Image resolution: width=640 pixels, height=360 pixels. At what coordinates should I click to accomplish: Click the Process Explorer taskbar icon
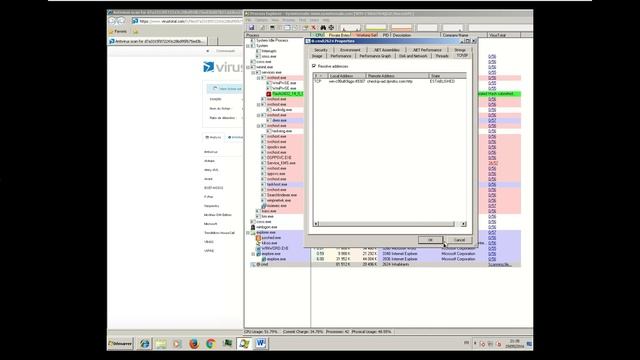pos(244,343)
